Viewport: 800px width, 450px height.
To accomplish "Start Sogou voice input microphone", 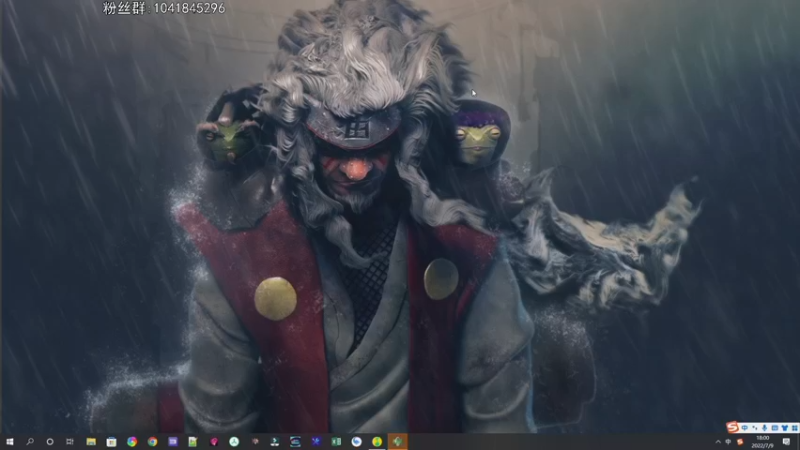I will click(x=764, y=428).
